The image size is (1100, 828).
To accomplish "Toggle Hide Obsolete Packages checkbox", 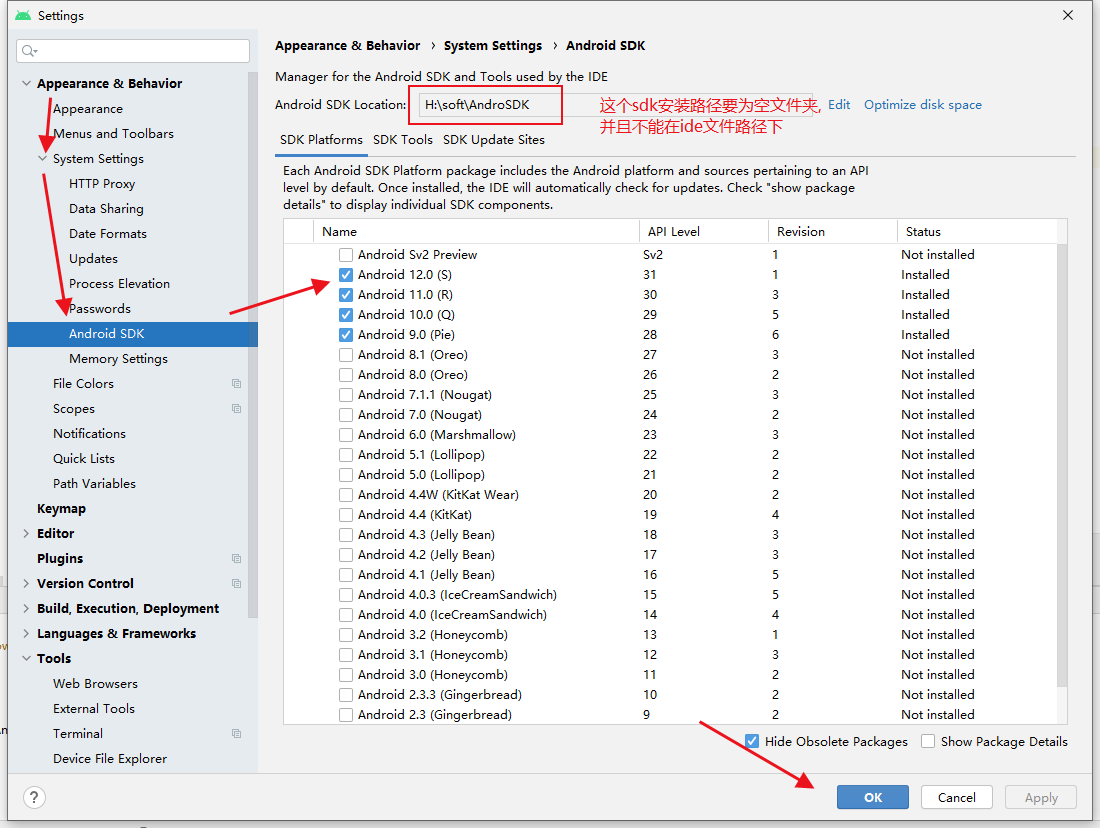I will [752, 741].
